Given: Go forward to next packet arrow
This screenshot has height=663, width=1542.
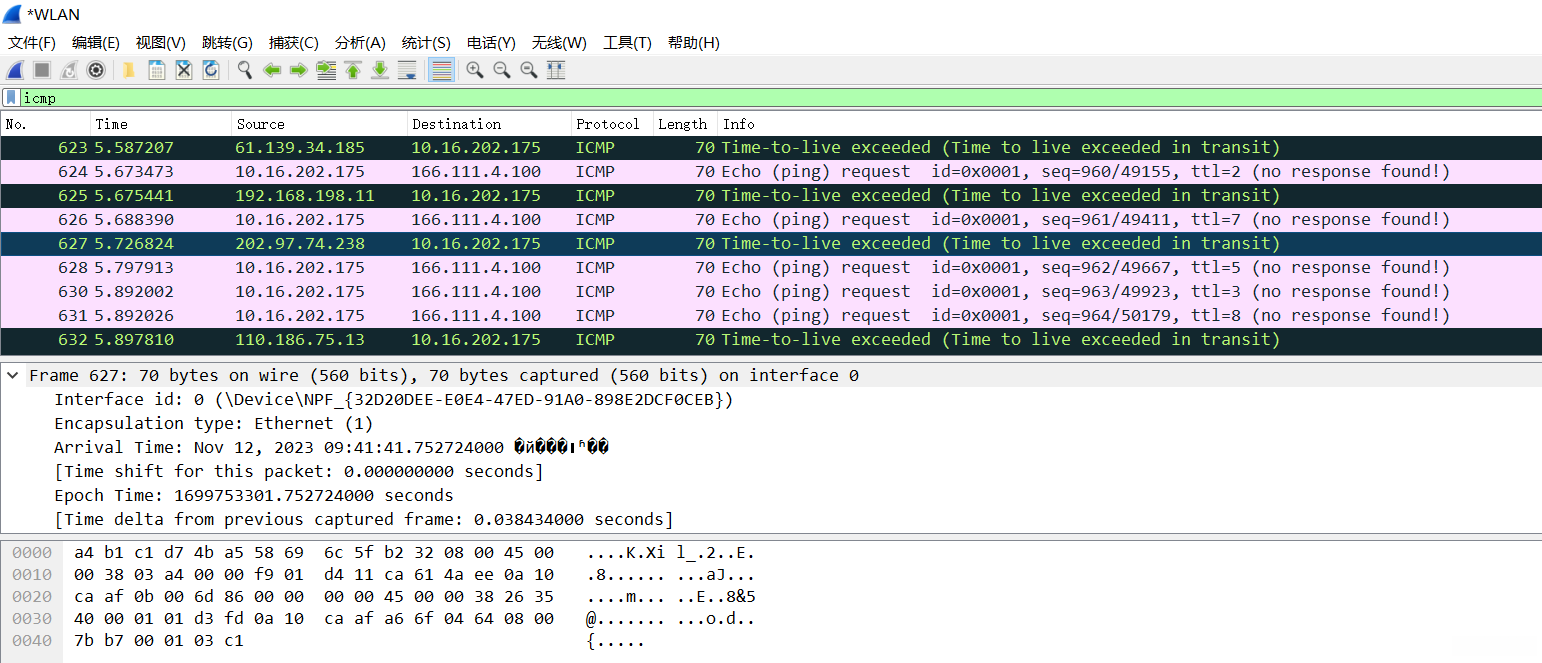Looking at the screenshot, I should click(298, 70).
